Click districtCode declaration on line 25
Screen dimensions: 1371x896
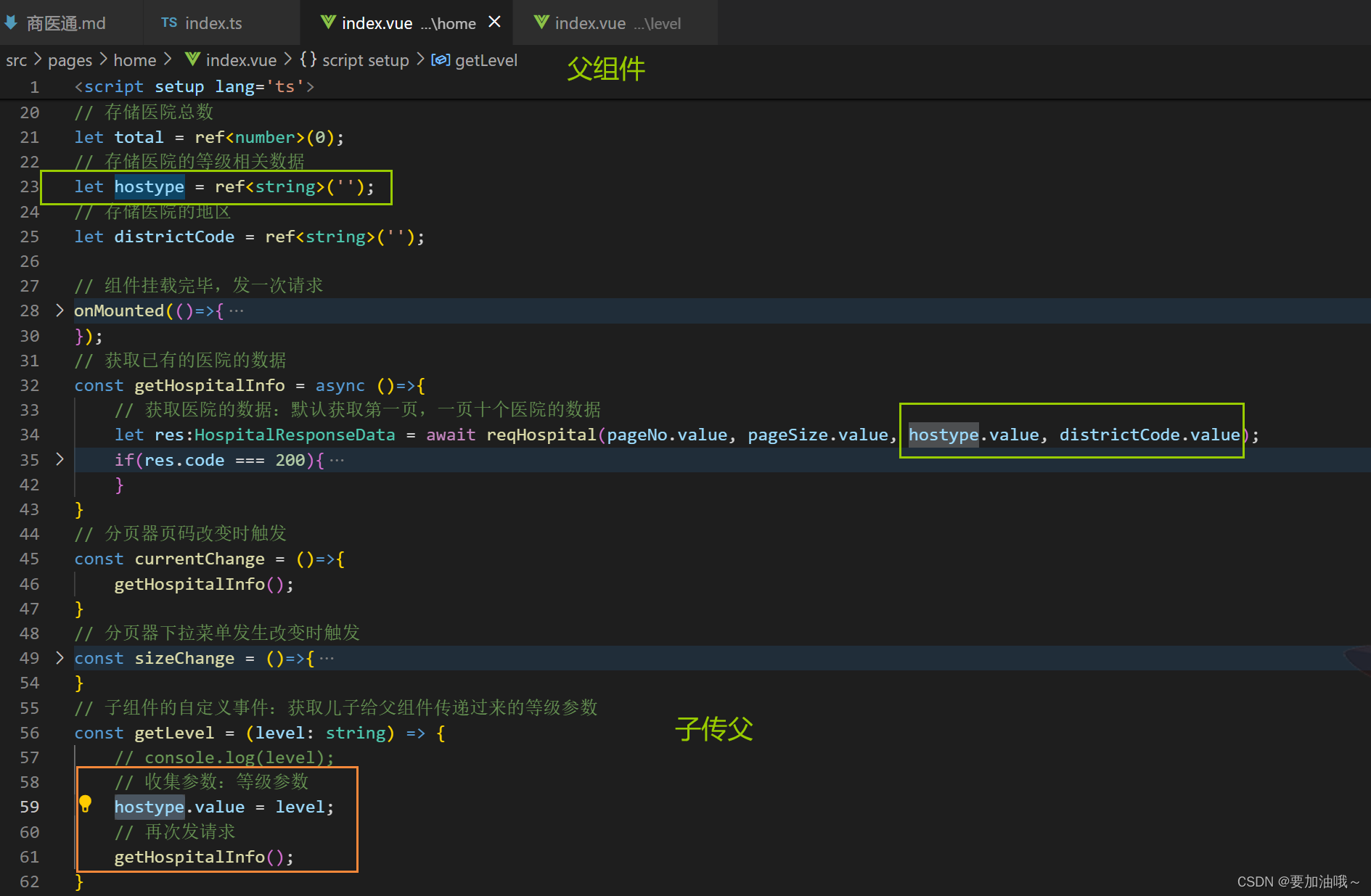pyautogui.click(x=174, y=237)
